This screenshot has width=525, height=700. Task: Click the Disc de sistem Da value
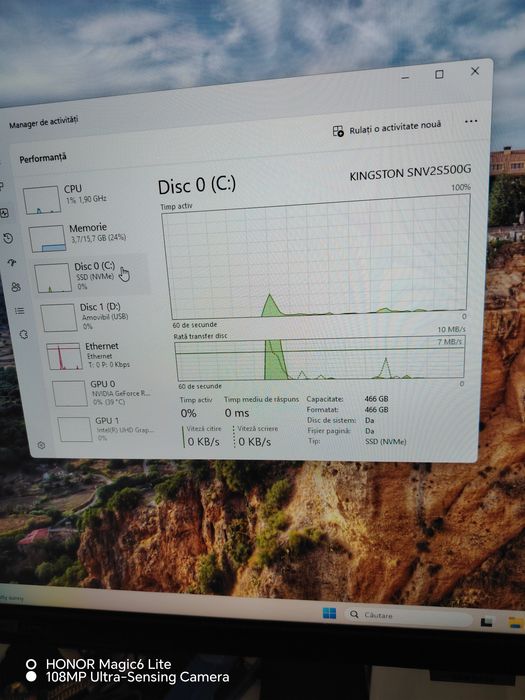(x=370, y=420)
